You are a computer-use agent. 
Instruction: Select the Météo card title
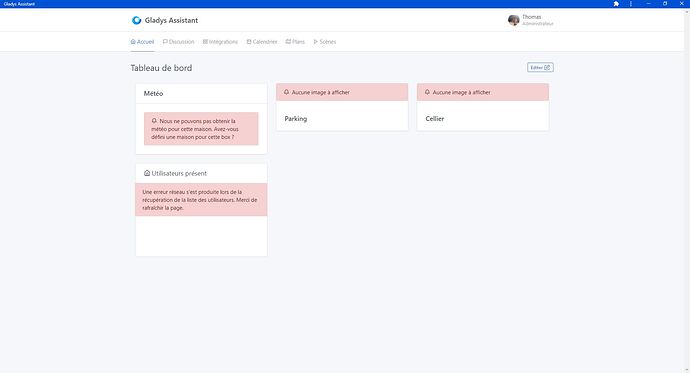click(153, 94)
